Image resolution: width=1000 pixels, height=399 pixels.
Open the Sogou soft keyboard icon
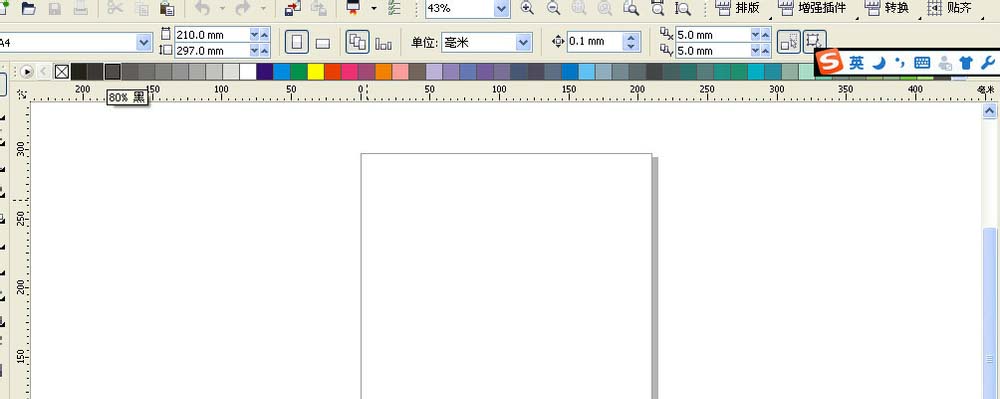point(922,62)
